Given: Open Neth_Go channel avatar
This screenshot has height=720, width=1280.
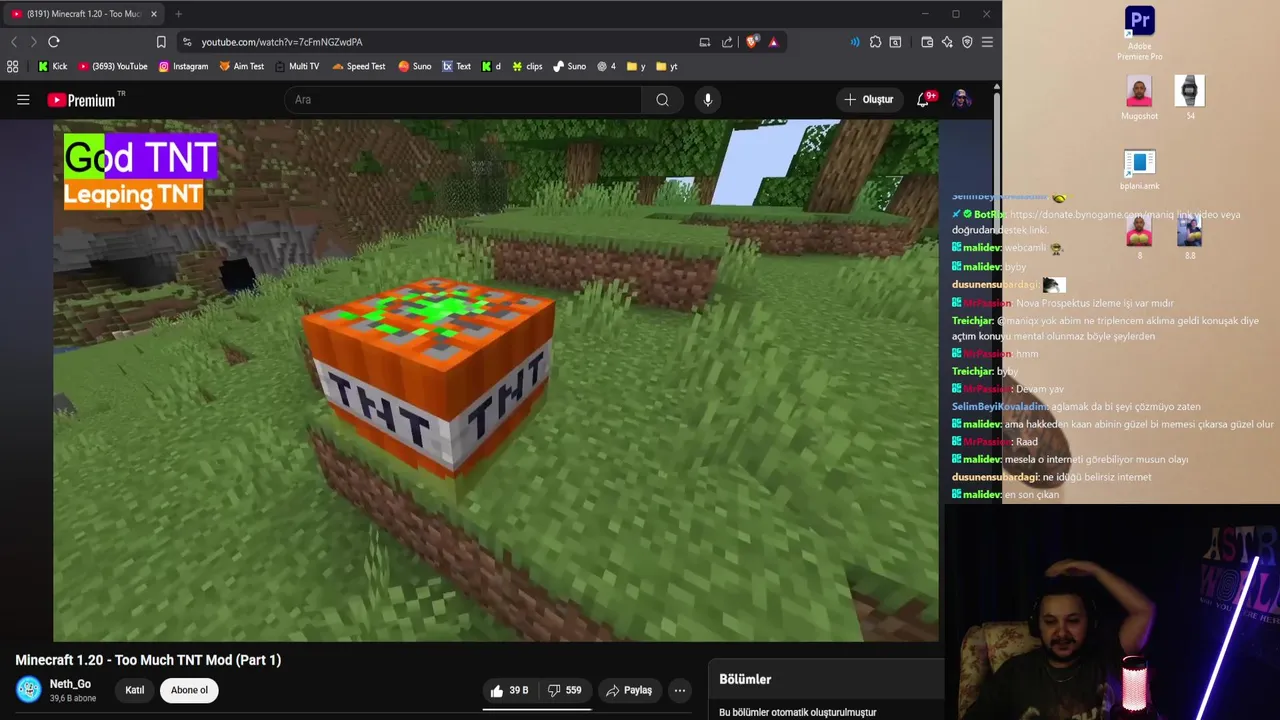Looking at the screenshot, I should tap(29, 690).
